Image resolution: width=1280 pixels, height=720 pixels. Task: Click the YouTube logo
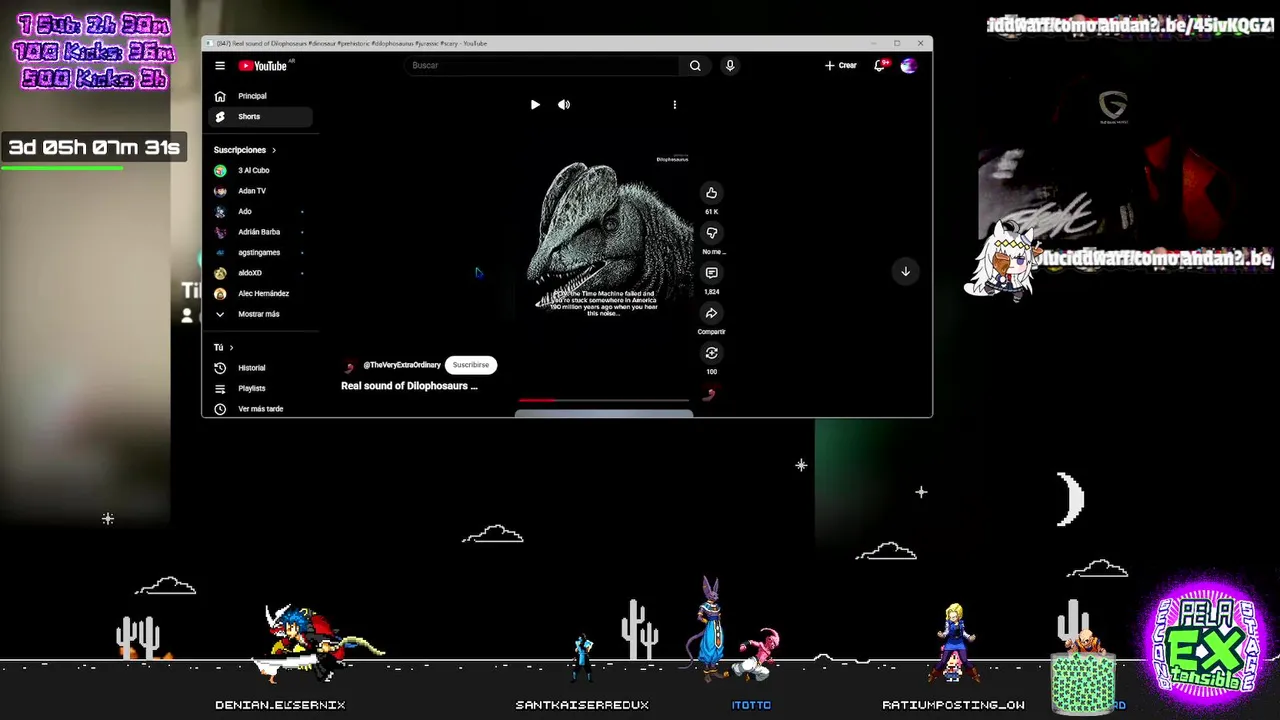(263, 66)
